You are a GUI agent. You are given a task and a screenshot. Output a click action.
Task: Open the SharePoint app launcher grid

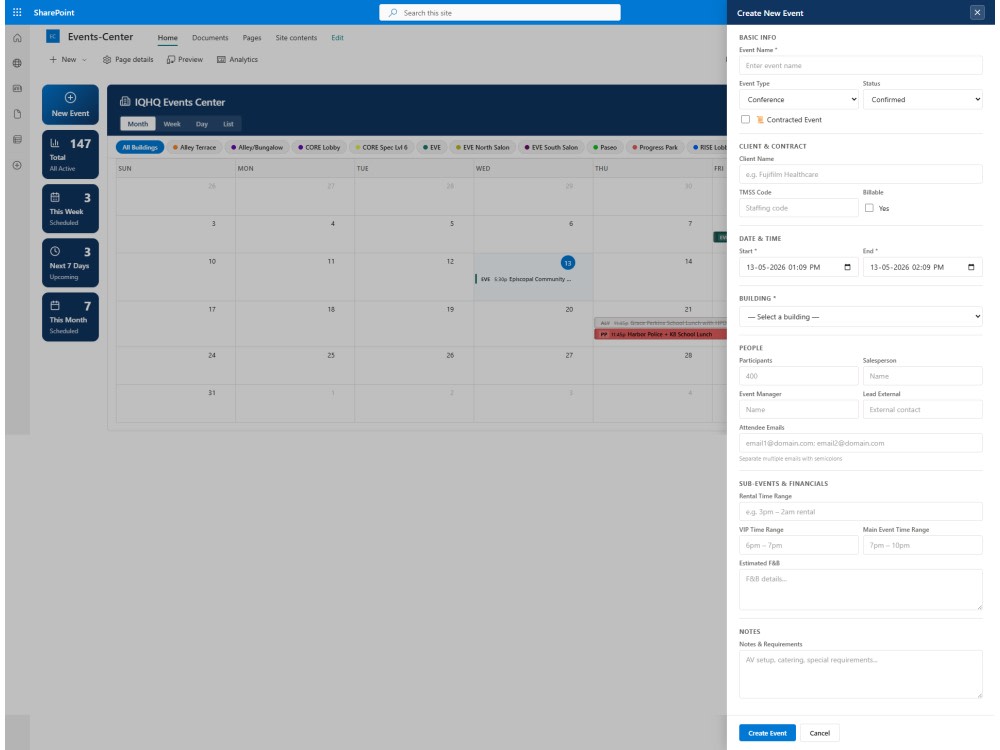point(17,12)
